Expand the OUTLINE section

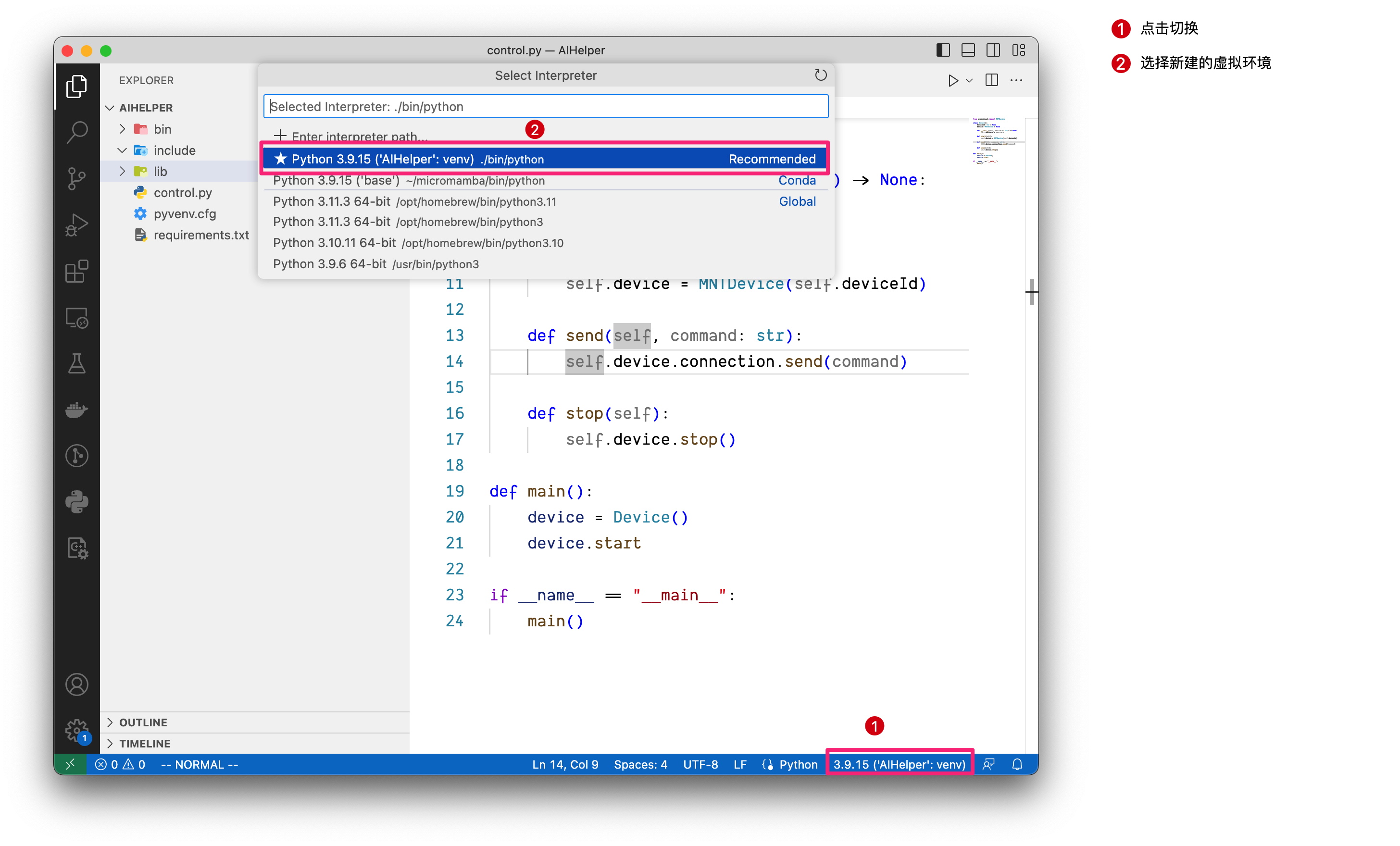[143, 722]
